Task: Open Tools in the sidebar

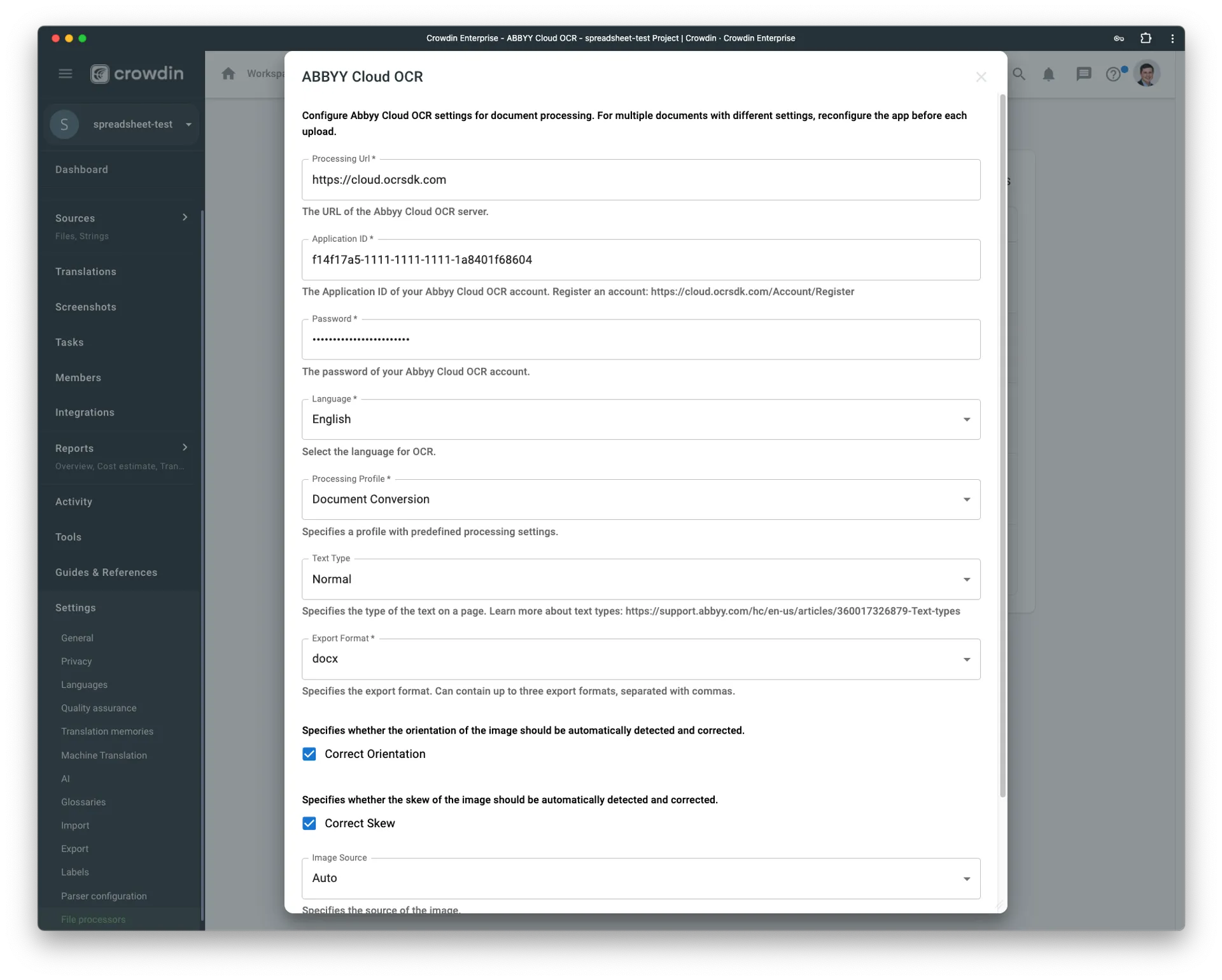Action: pos(68,538)
